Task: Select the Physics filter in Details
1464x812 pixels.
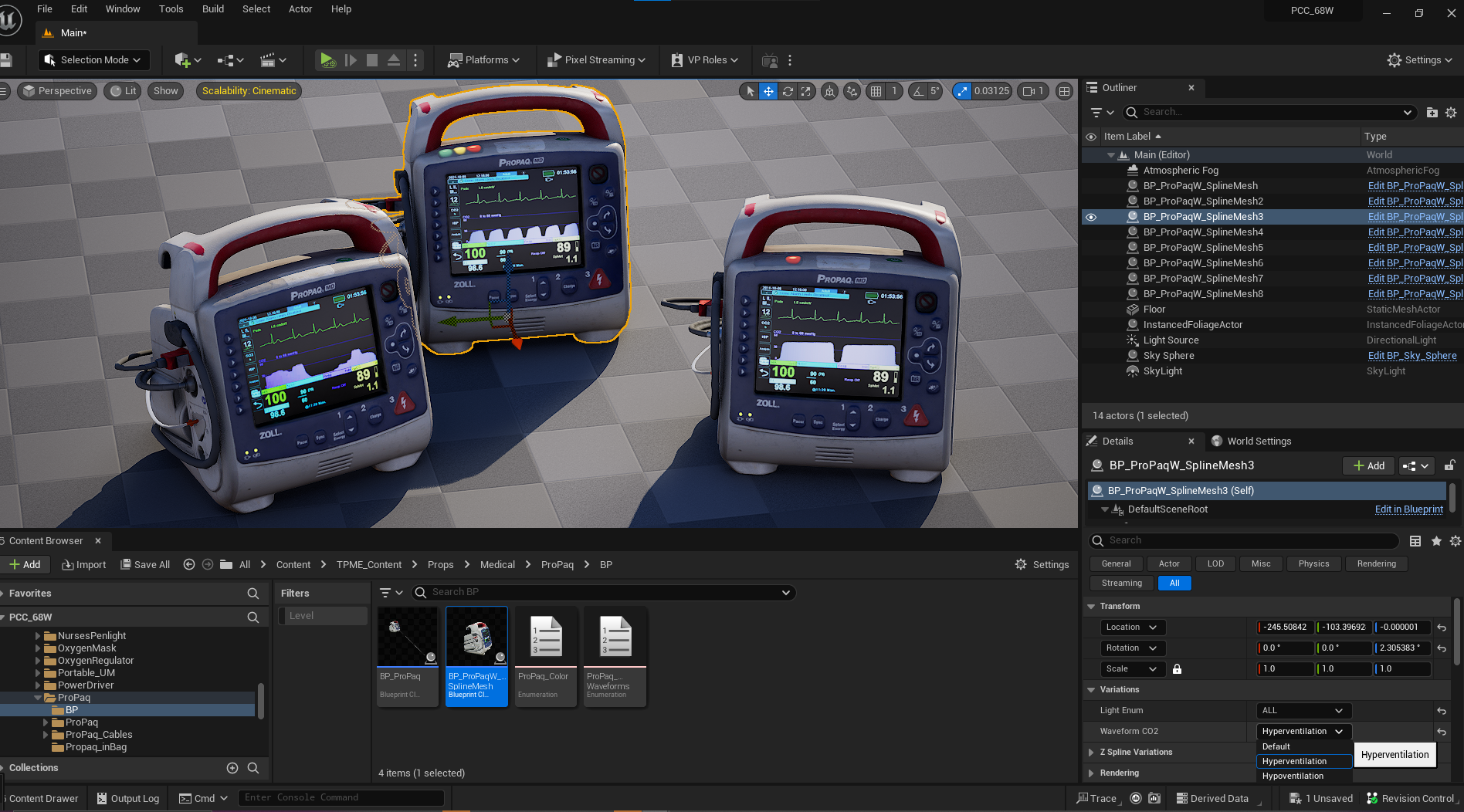Action: click(1313, 564)
